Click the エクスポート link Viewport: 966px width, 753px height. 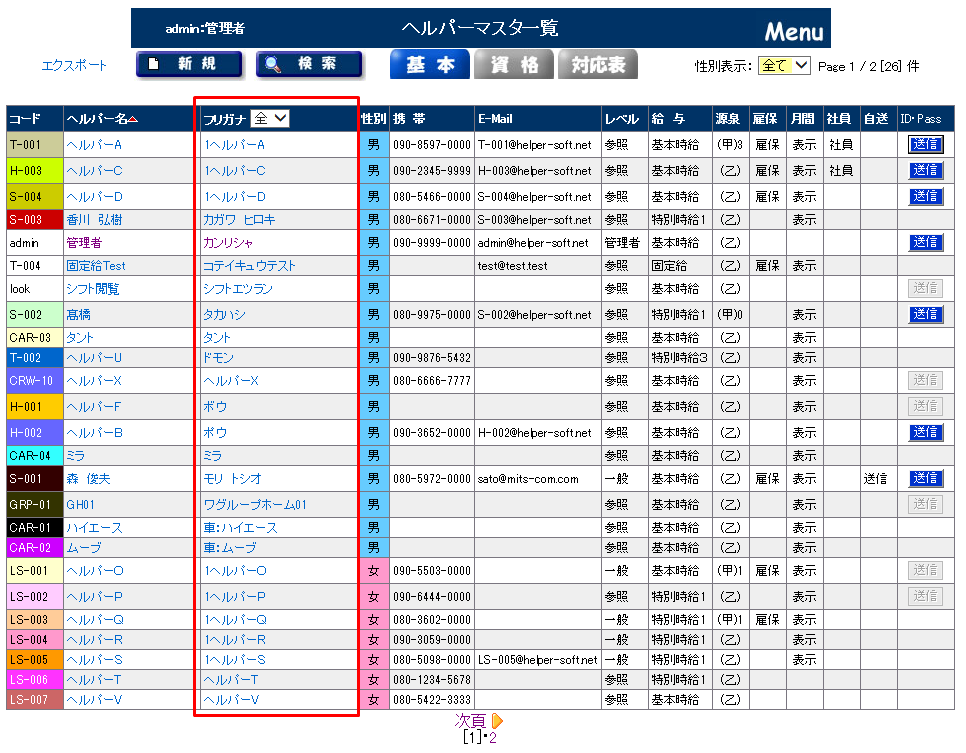(74, 66)
